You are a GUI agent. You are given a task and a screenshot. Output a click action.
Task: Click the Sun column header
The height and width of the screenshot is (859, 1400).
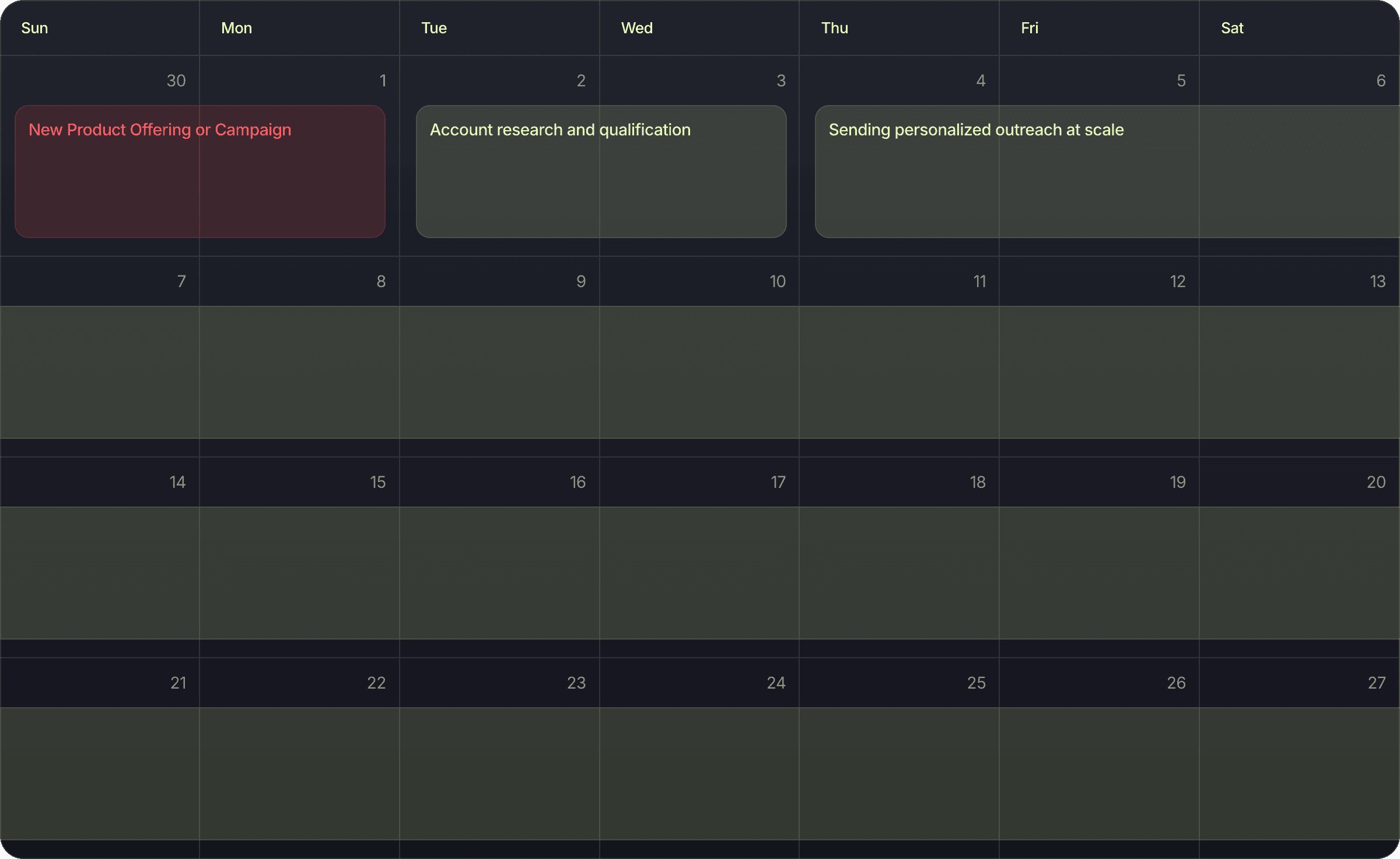click(x=34, y=28)
